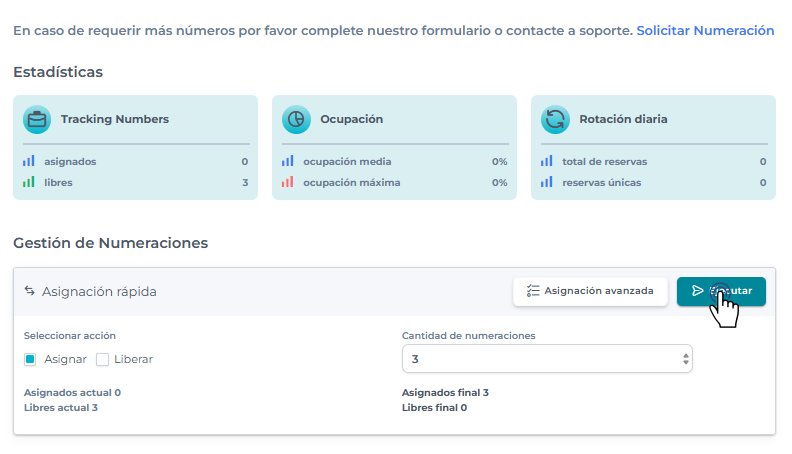
Task: Click the bar chart icon beside asignados
Action: [x=29, y=161]
